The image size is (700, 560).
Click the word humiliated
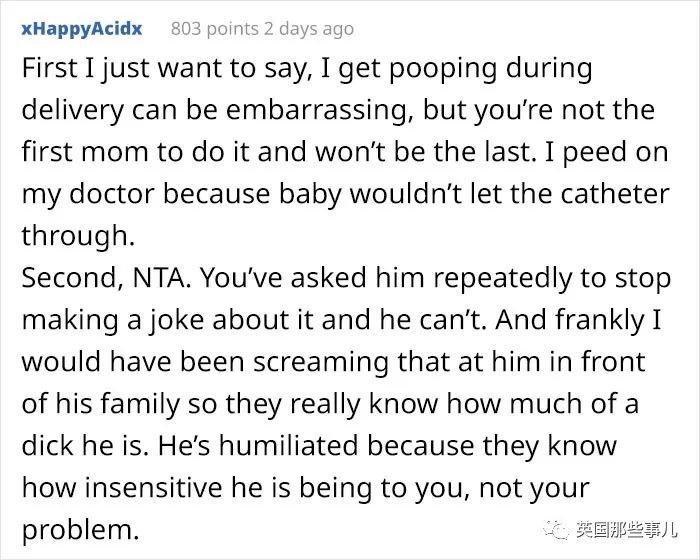pyautogui.click(x=289, y=446)
